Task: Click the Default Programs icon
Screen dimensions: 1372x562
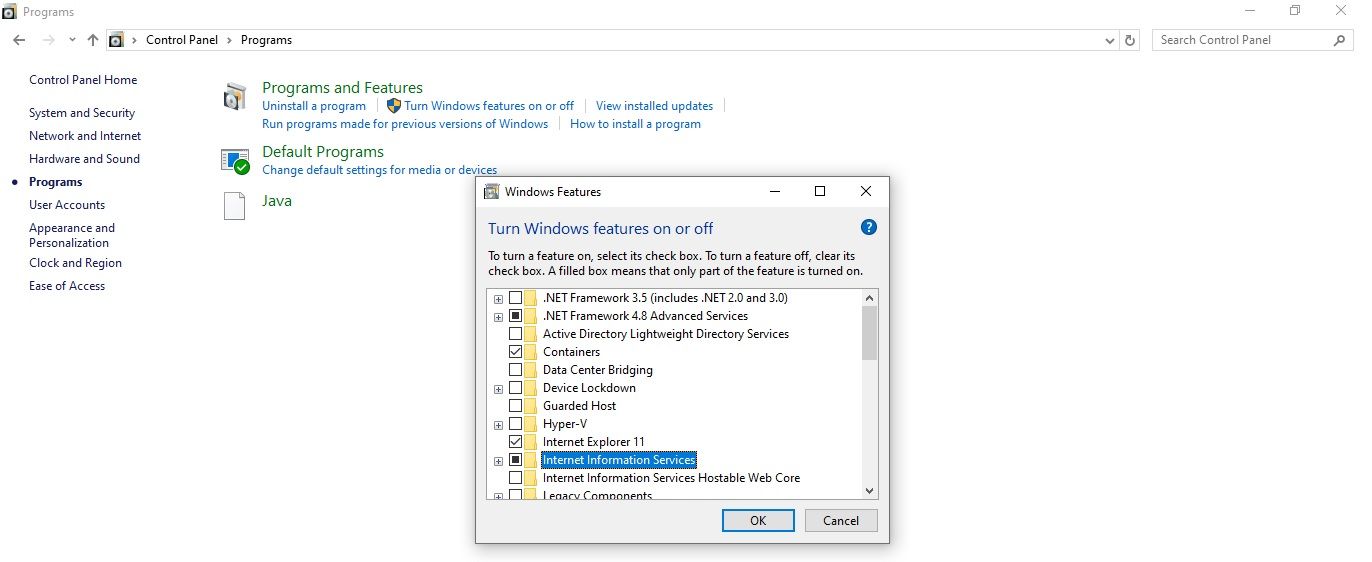Action: point(235,160)
